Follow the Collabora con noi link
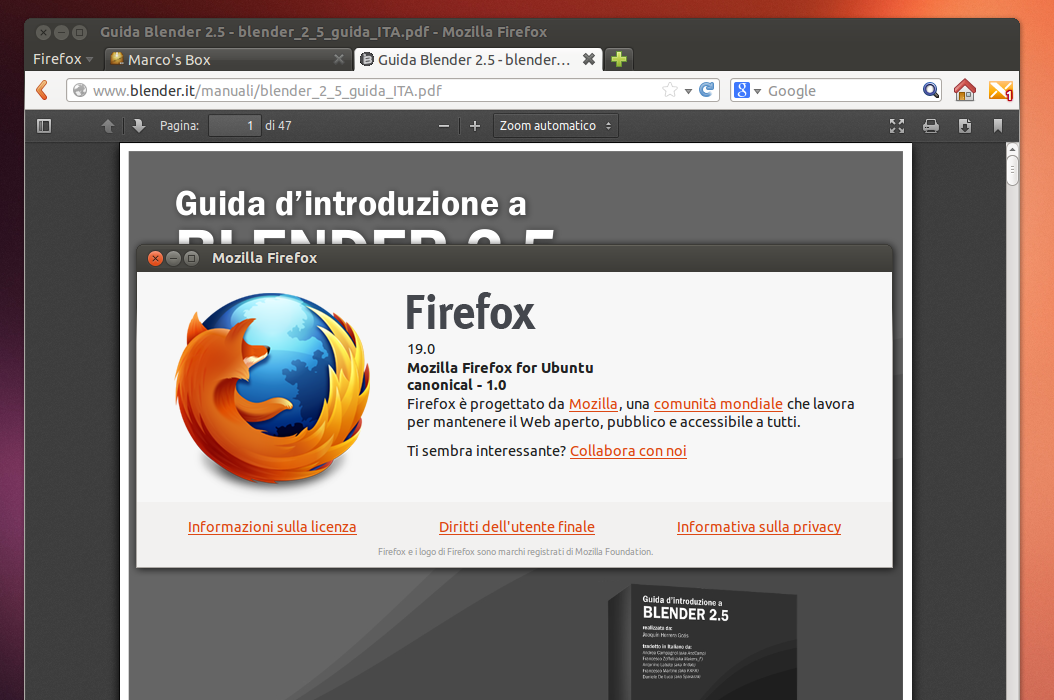 628,451
